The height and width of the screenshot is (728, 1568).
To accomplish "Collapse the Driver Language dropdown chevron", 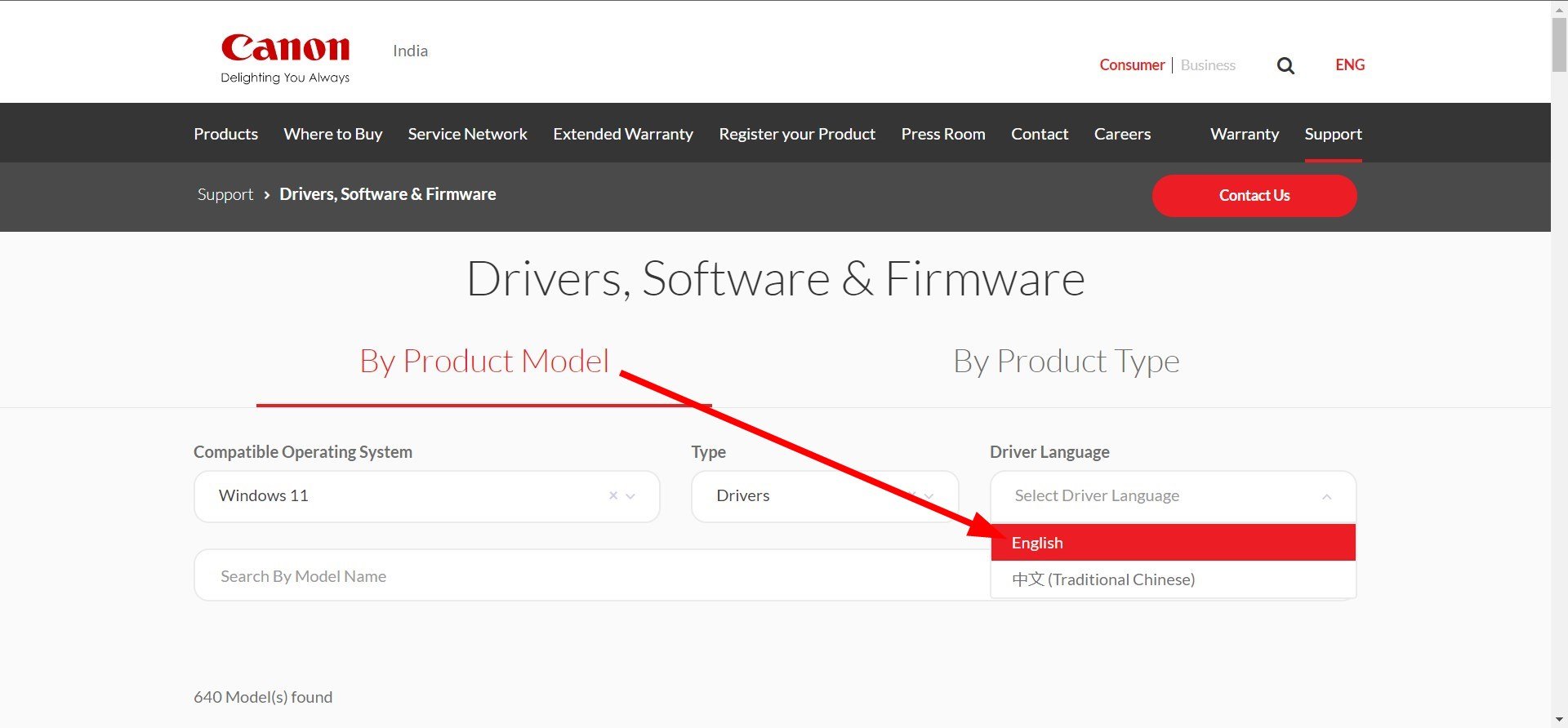I will click(1326, 496).
